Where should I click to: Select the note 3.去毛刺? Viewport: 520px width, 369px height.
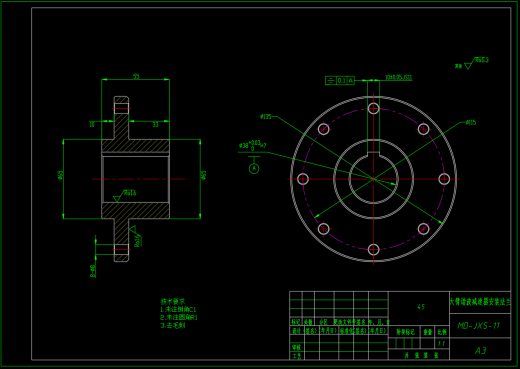173,325
